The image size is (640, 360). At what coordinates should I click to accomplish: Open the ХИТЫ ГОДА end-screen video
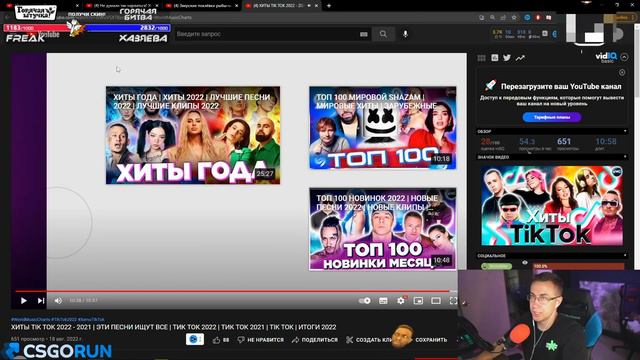pos(193,135)
